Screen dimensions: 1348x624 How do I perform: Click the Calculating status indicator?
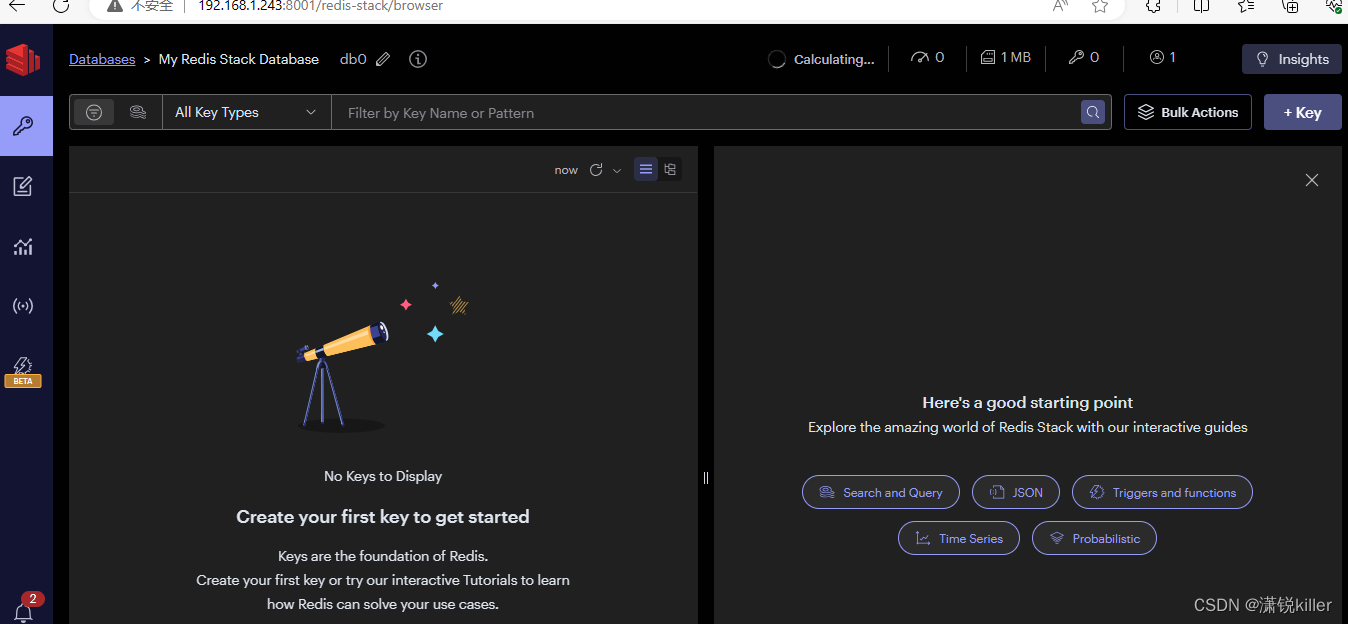[x=821, y=59]
